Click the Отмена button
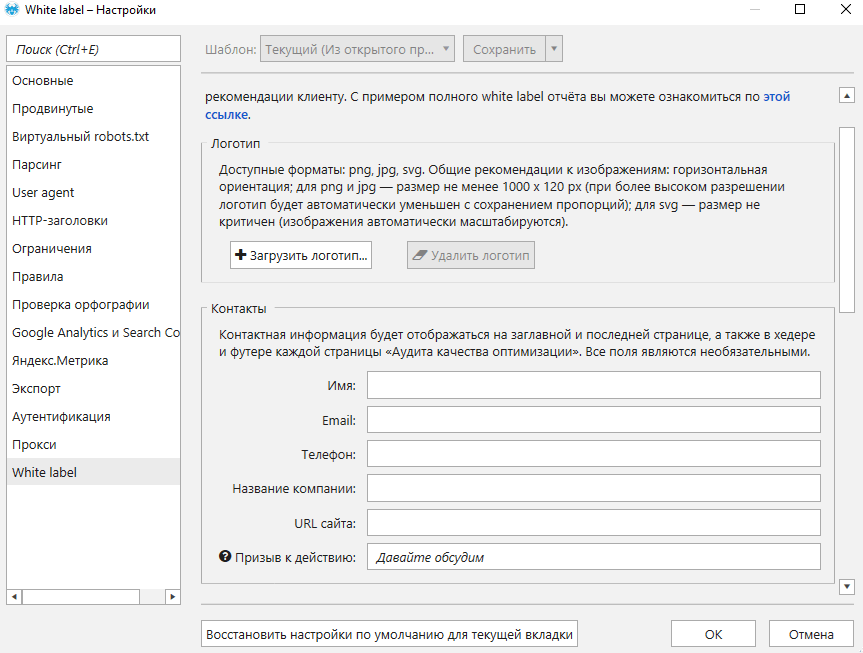 point(811,634)
